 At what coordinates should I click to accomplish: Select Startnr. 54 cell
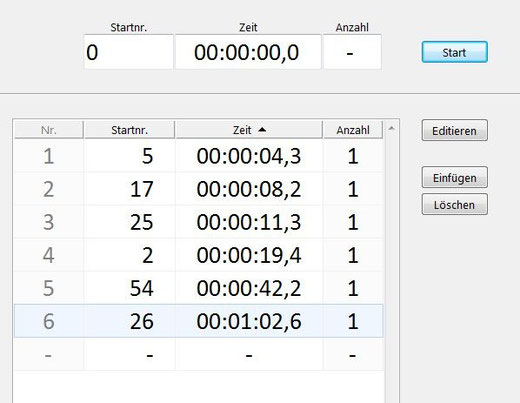[x=129, y=288]
